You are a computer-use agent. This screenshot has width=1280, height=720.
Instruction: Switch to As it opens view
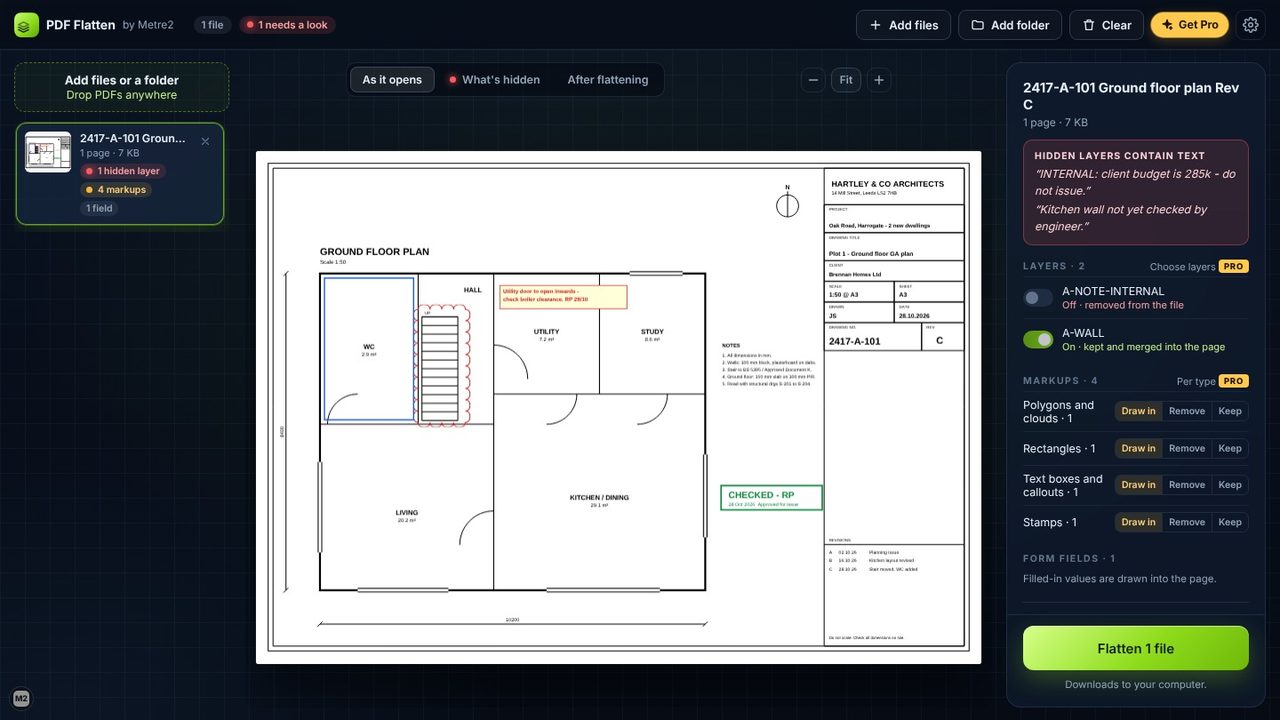click(392, 80)
